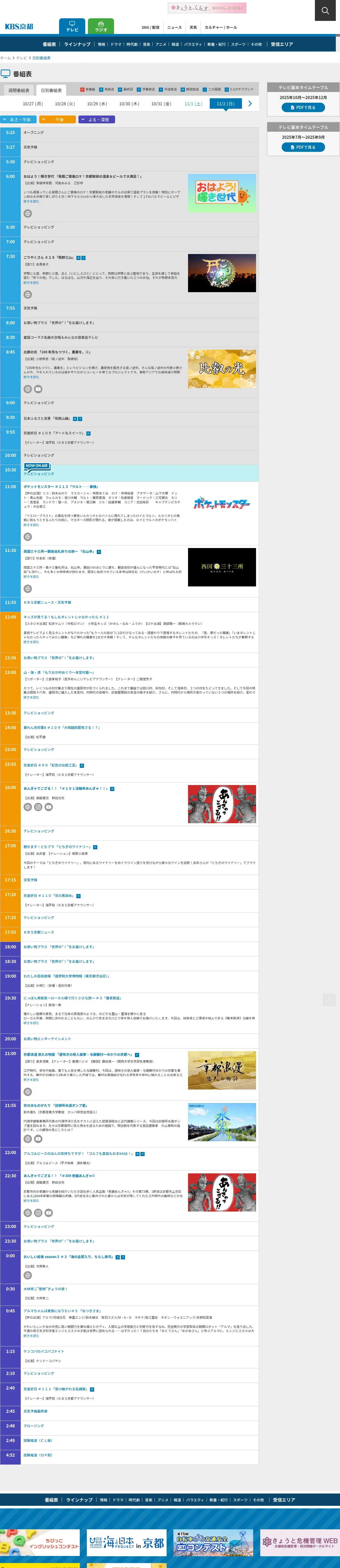Open the 天気 menu item
The height and width of the screenshot is (1568, 340).
tap(193, 27)
